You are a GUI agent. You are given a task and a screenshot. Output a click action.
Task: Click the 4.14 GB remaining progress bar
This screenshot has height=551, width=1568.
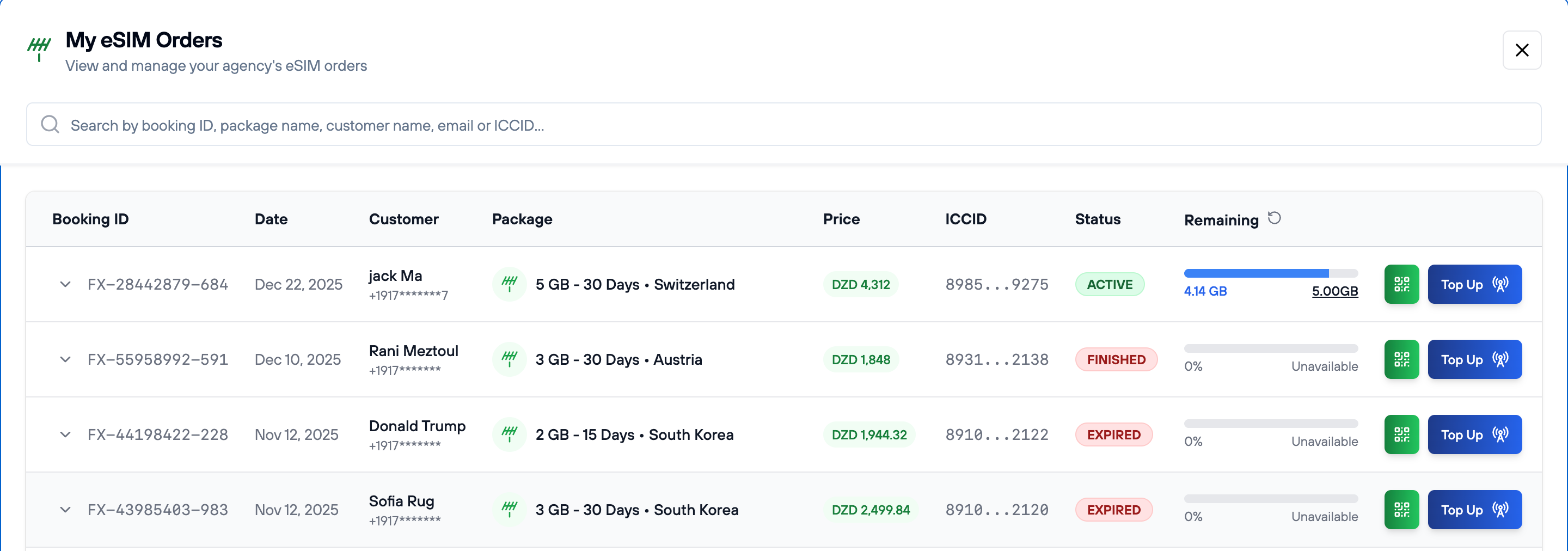(1270, 273)
